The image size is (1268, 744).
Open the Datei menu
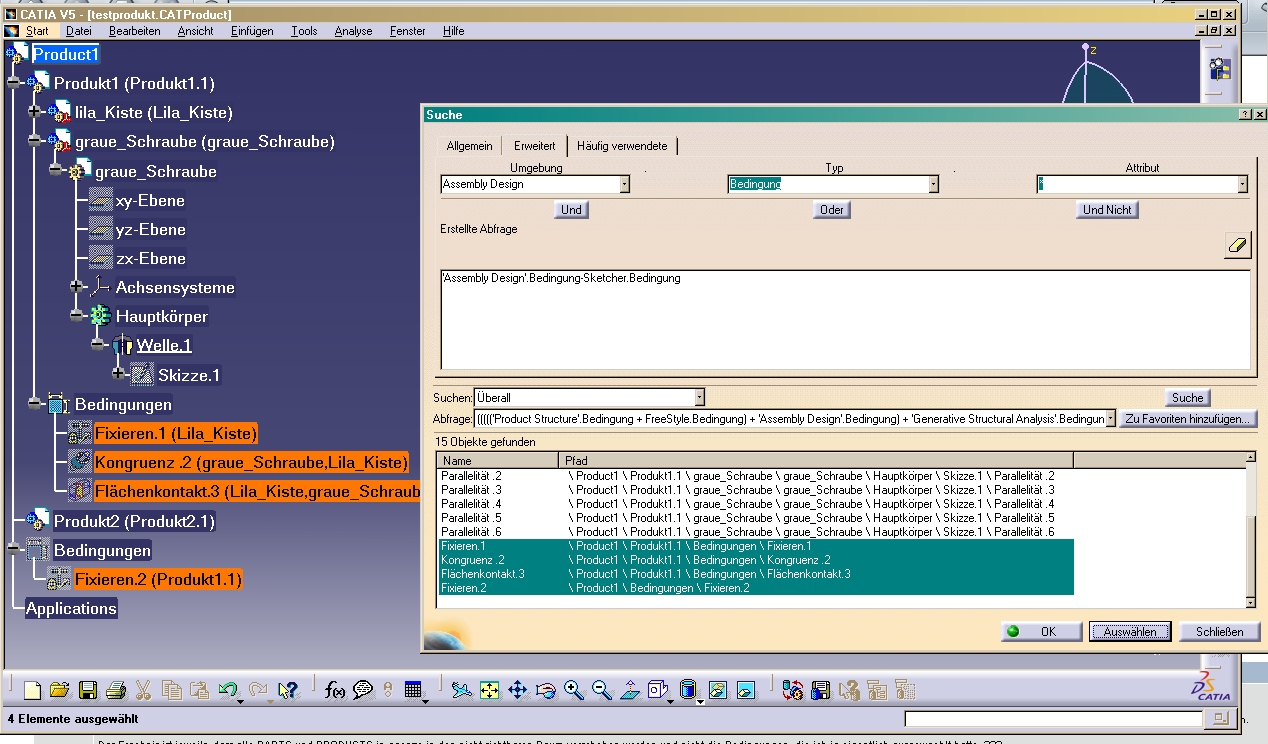coord(79,31)
